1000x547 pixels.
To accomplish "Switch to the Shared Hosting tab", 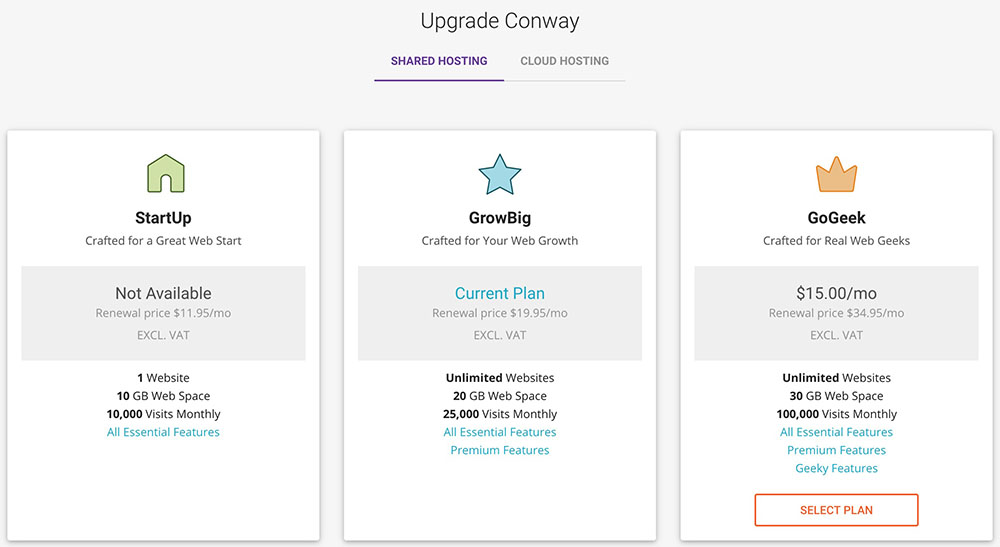I will (x=439, y=61).
